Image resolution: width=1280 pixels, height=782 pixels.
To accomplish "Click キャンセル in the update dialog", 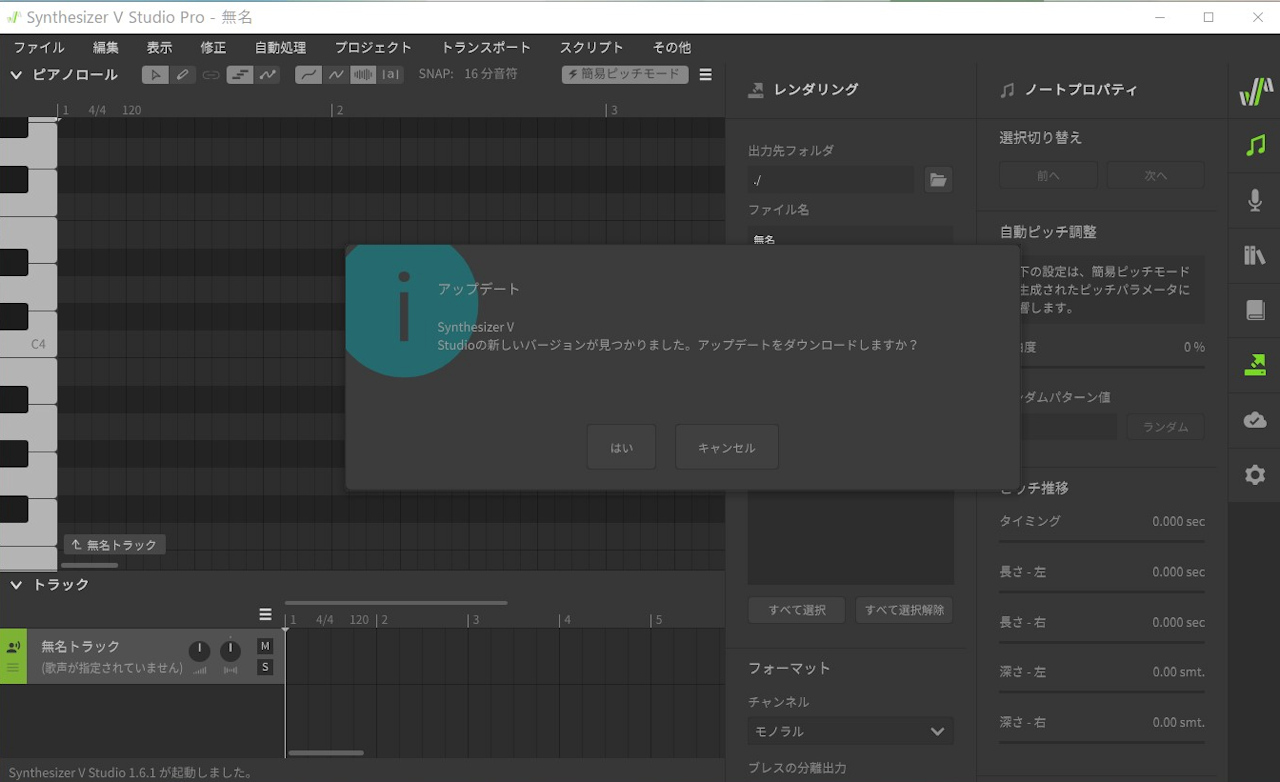I will [x=727, y=447].
